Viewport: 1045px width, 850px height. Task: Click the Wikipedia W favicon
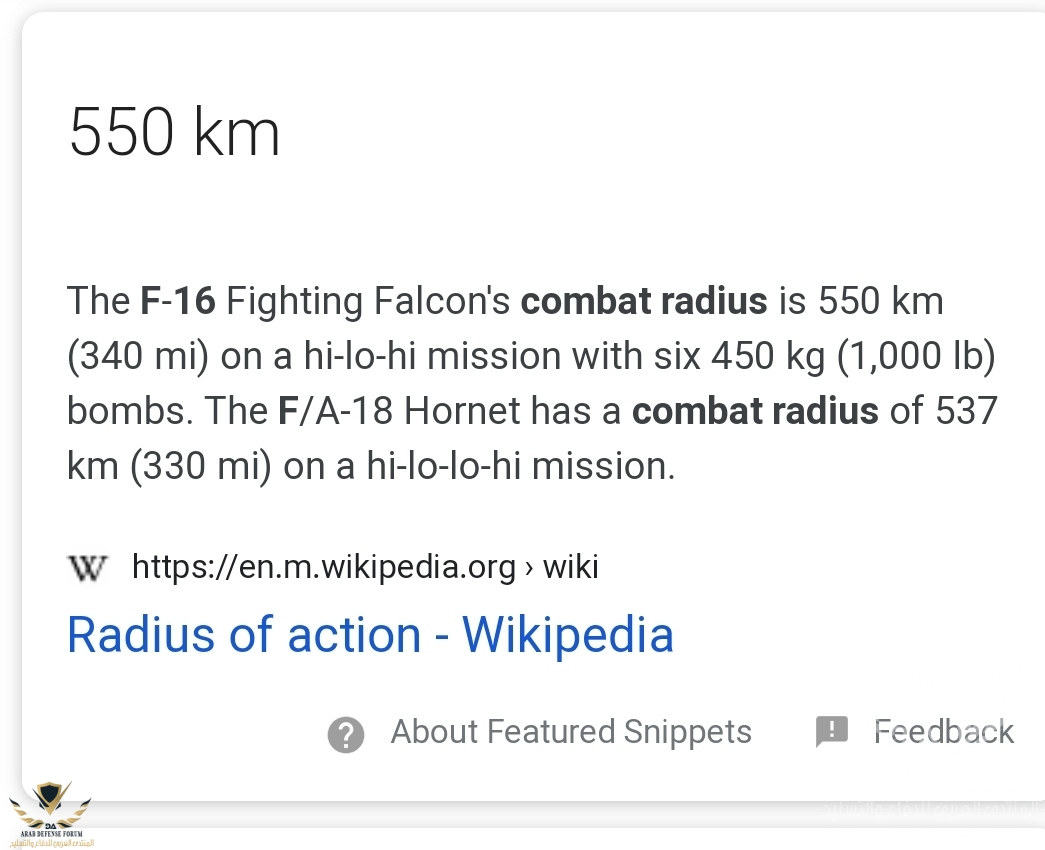point(87,568)
